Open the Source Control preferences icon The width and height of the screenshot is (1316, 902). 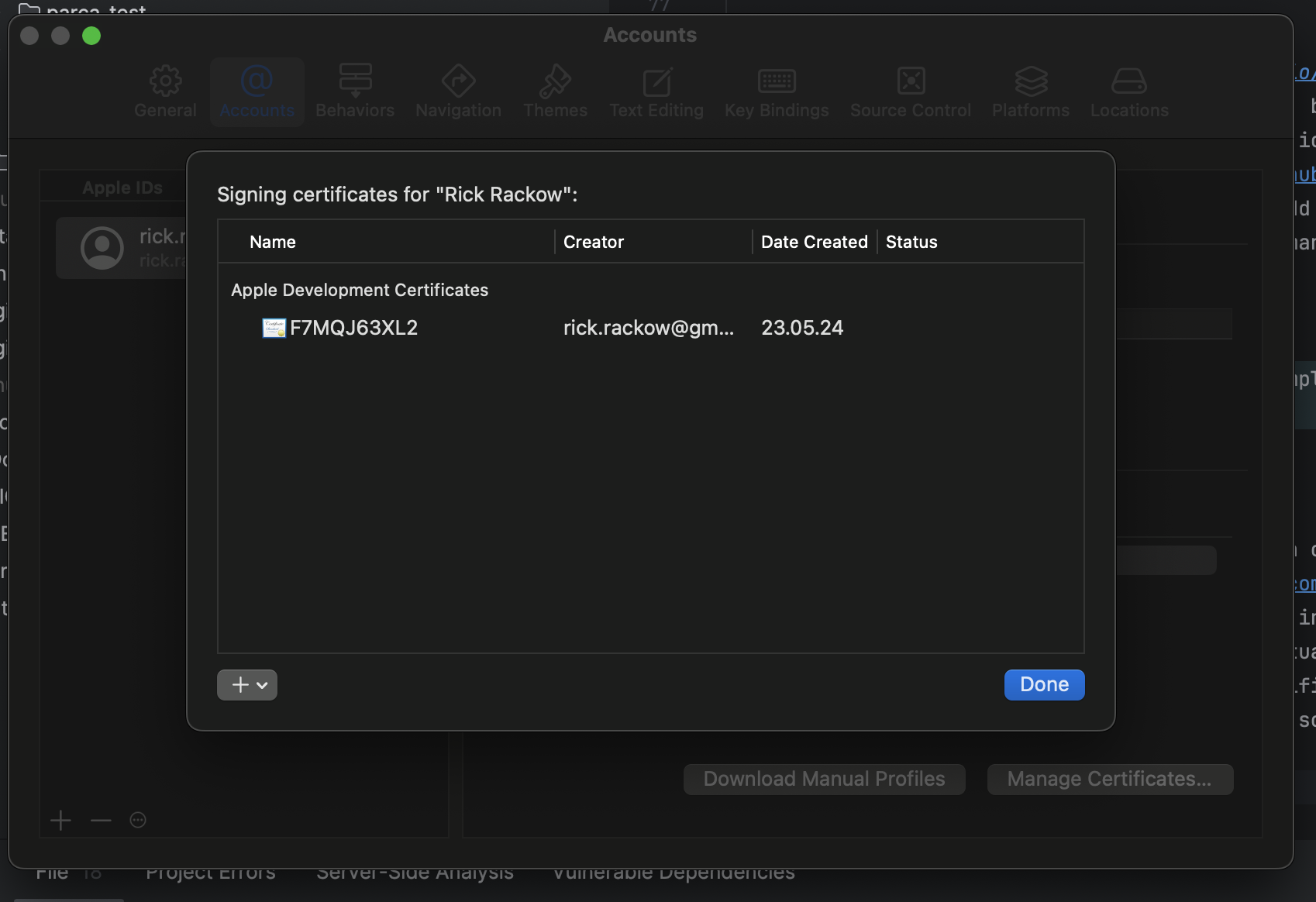point(911,81)
